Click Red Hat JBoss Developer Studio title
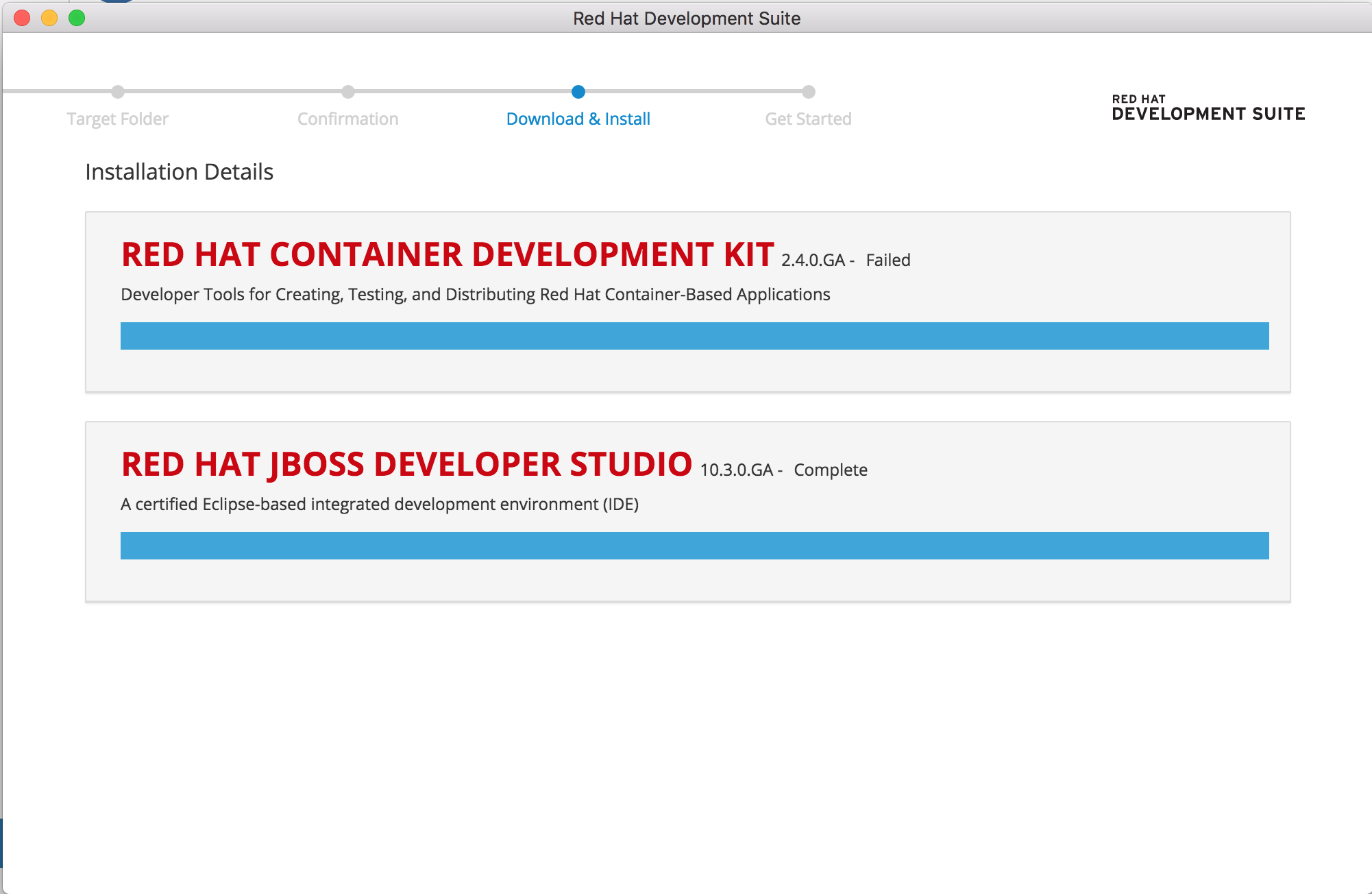Viewport: 1372px width, 894px height. point(406,465)
